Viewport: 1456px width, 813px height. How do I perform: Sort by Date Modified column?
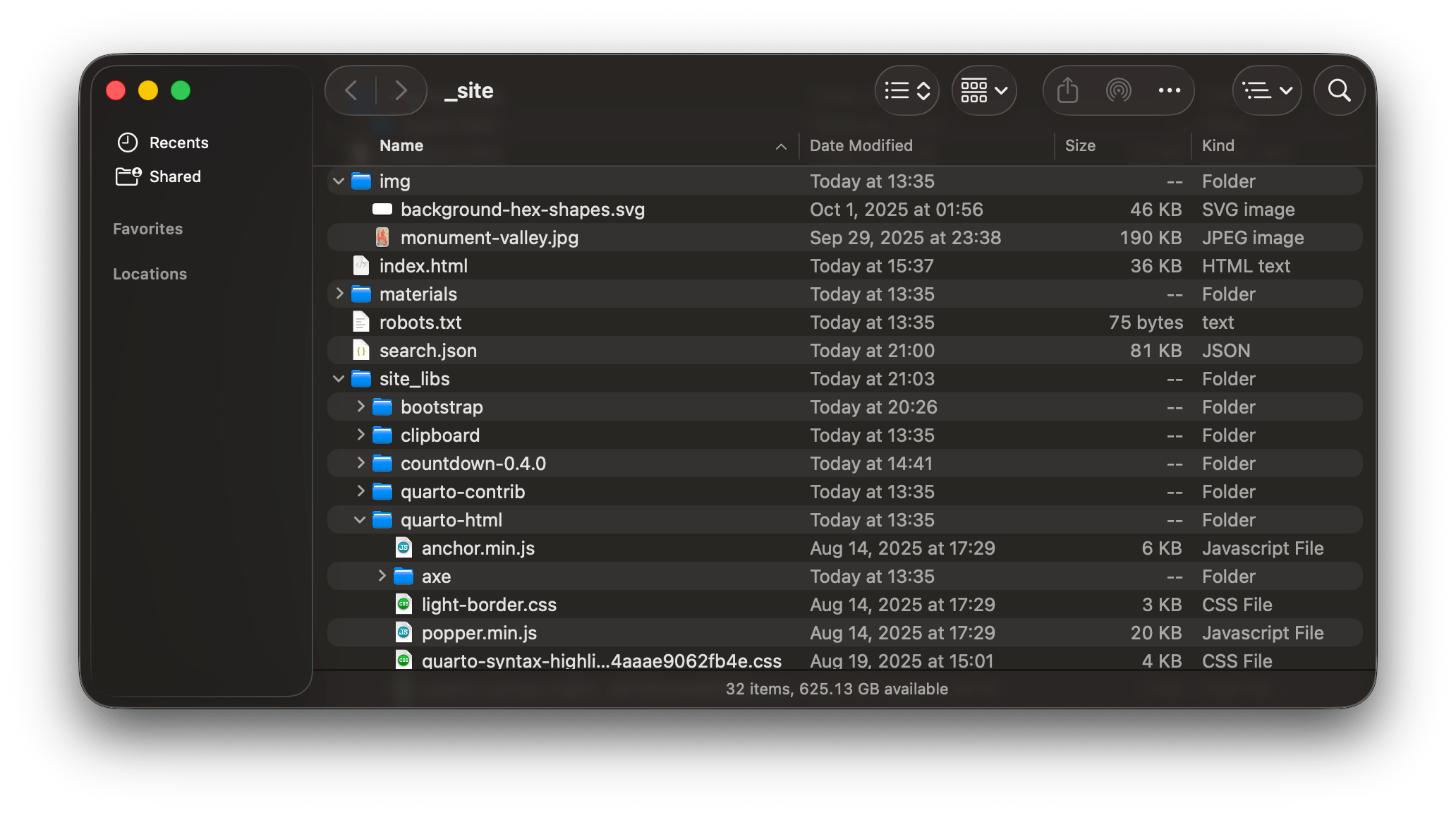point(861,145)
